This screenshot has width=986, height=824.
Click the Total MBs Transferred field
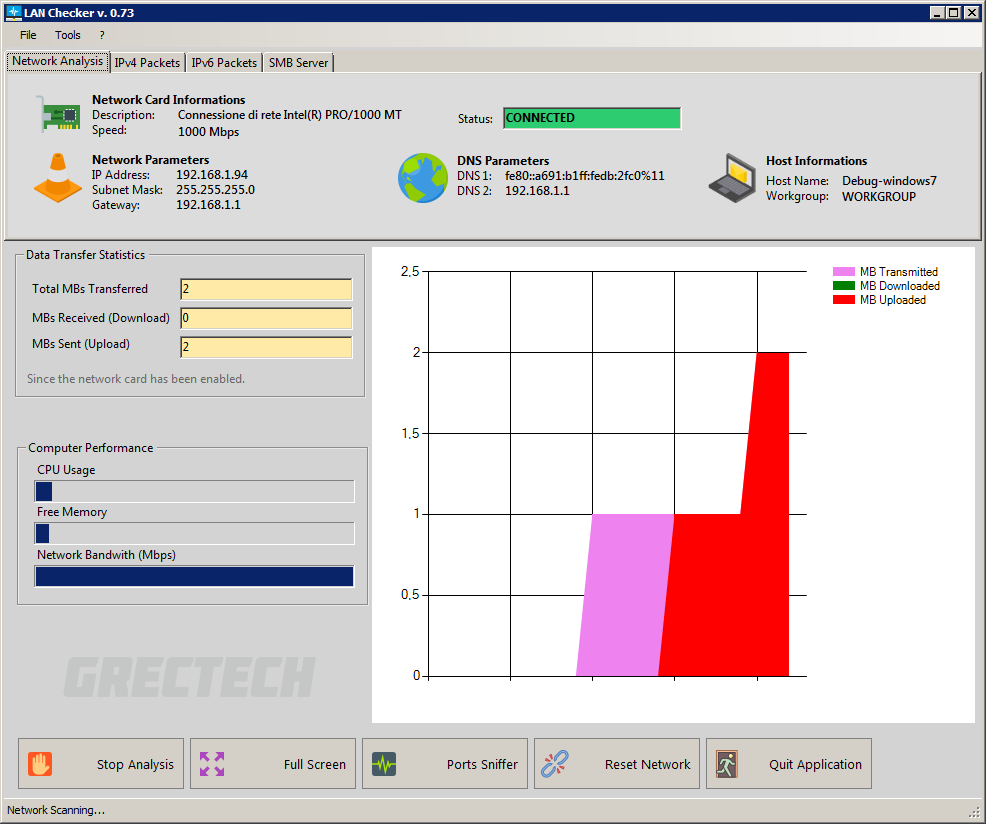(x=266, y=289)
